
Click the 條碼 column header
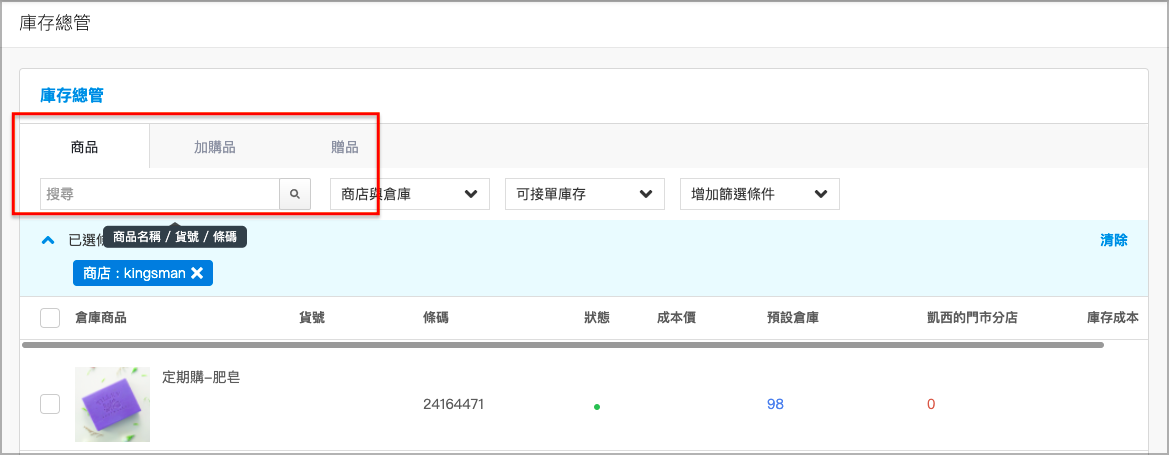(435, 318)
